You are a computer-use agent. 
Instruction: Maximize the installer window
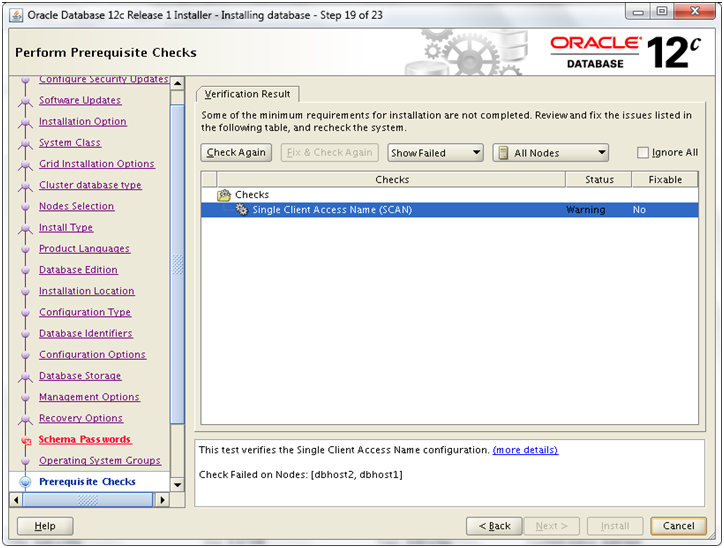(662, 12)
